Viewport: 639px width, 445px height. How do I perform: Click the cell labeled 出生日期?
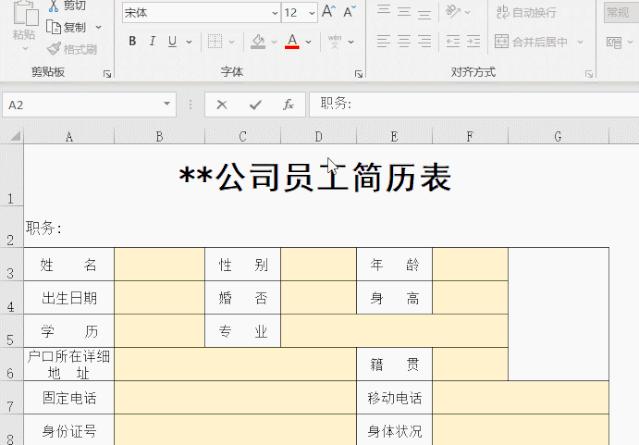click(x=69, y=297)
